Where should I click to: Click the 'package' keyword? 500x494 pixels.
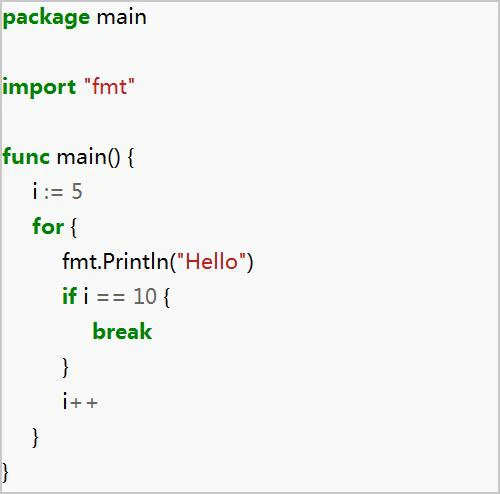[x=46, y=18]
